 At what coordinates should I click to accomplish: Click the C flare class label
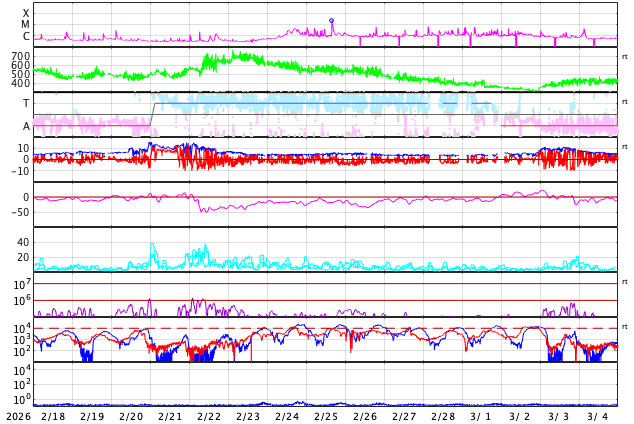tap(26, 37)
